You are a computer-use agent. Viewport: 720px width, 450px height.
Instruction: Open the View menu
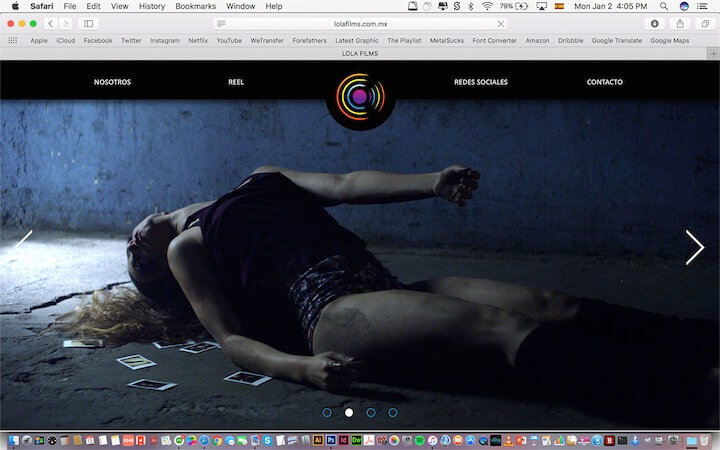[119, 6]
